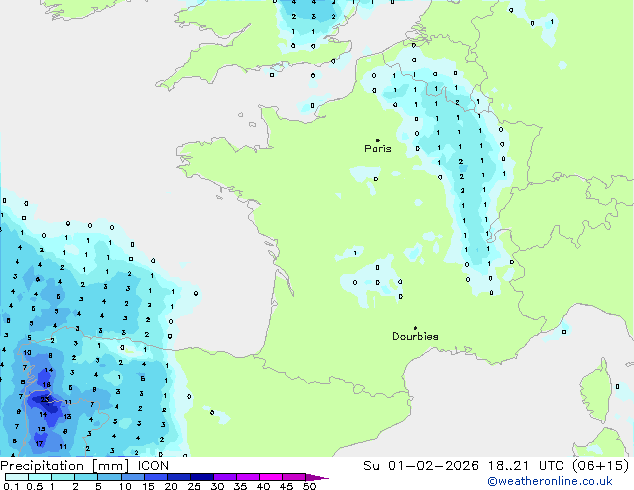This screenshot has width=634, height=490.
Task: Select the 10–15 mm legend swatch
Action: [x=132, y=477]
